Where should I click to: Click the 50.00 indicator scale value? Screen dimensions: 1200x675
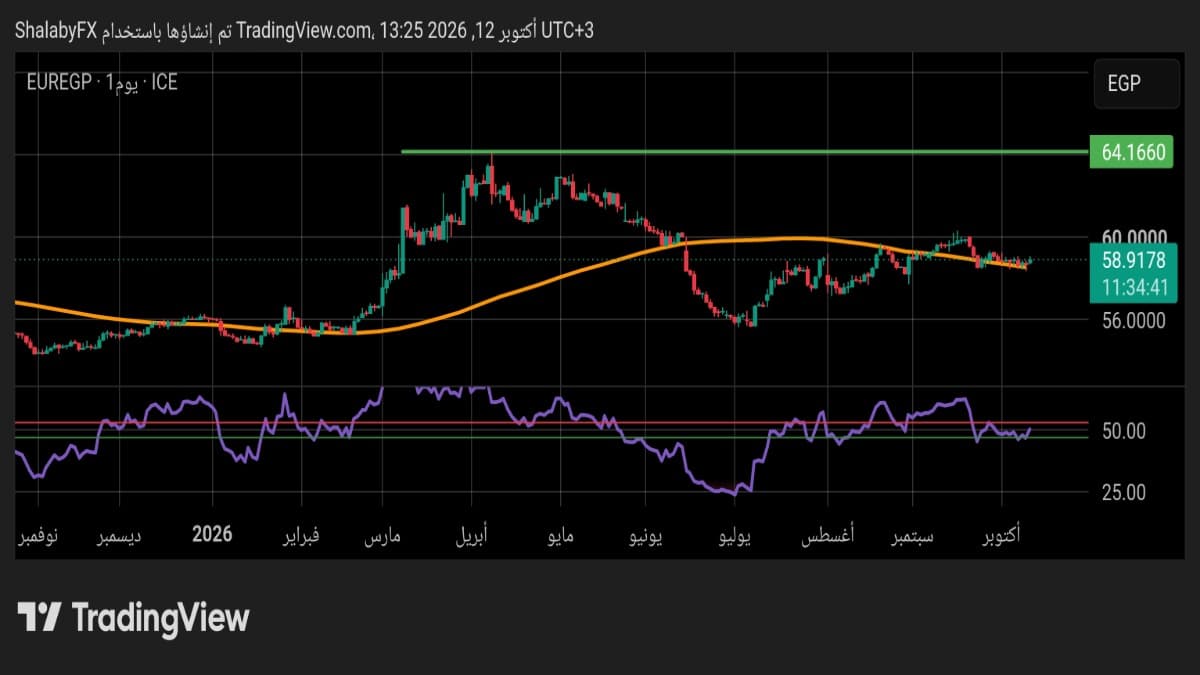pos(1123,431)
